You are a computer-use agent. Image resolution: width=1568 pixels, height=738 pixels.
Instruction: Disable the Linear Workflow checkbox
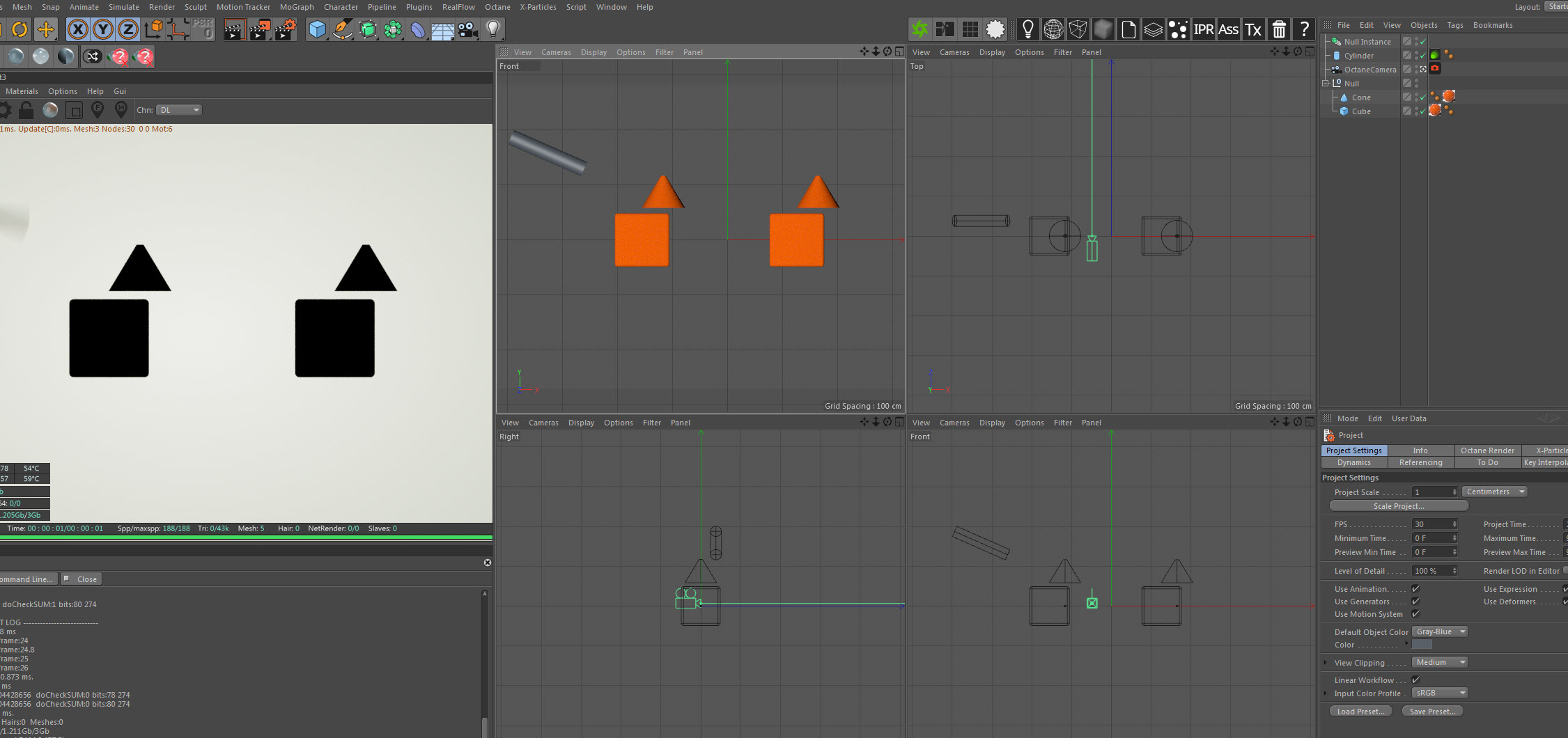coord(1415,680)
